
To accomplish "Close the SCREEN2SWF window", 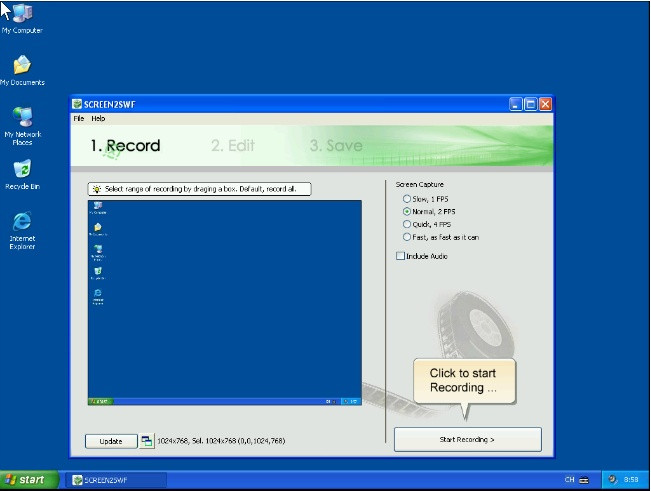I will (x=545, y=104).
